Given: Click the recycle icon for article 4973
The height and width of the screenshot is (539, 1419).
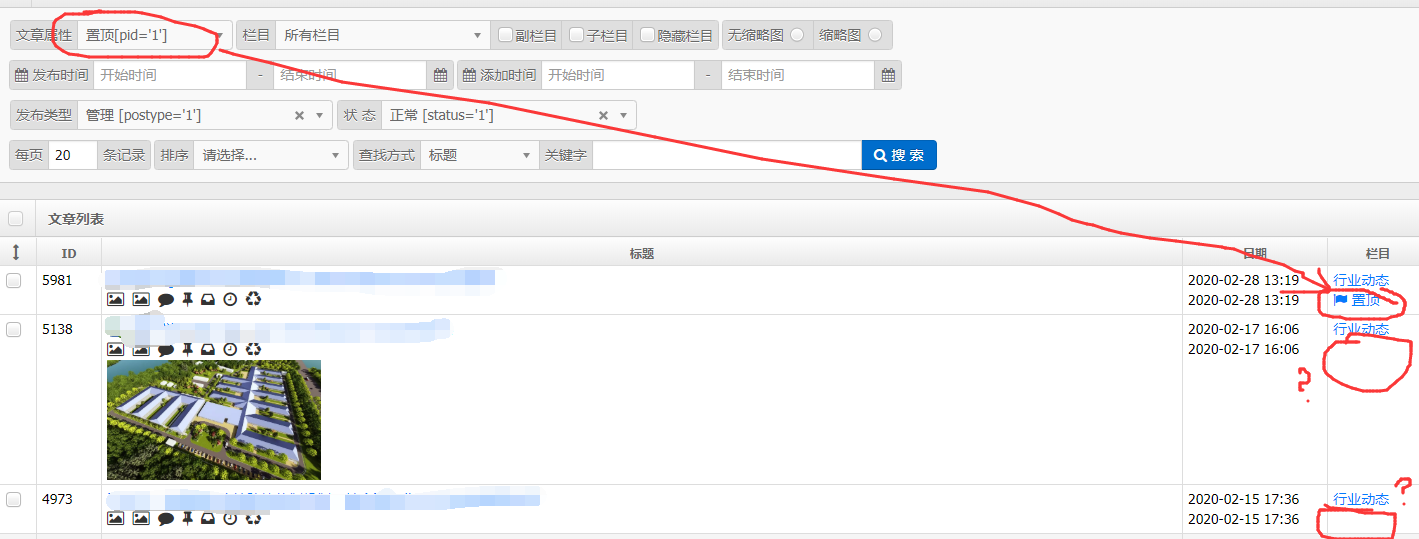Looking at the screenshot, I should [253, 519].
